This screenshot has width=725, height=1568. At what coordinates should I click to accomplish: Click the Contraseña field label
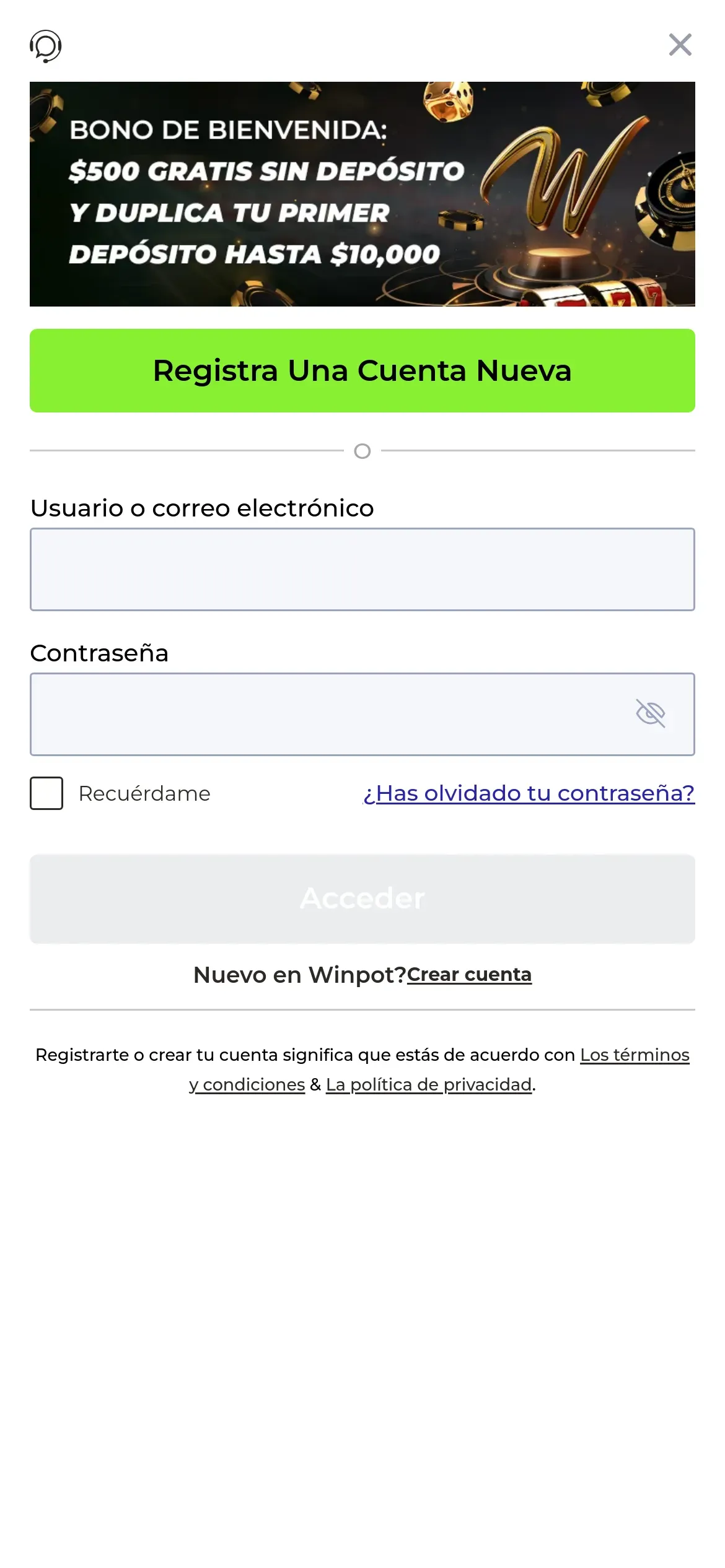point(99,653)
